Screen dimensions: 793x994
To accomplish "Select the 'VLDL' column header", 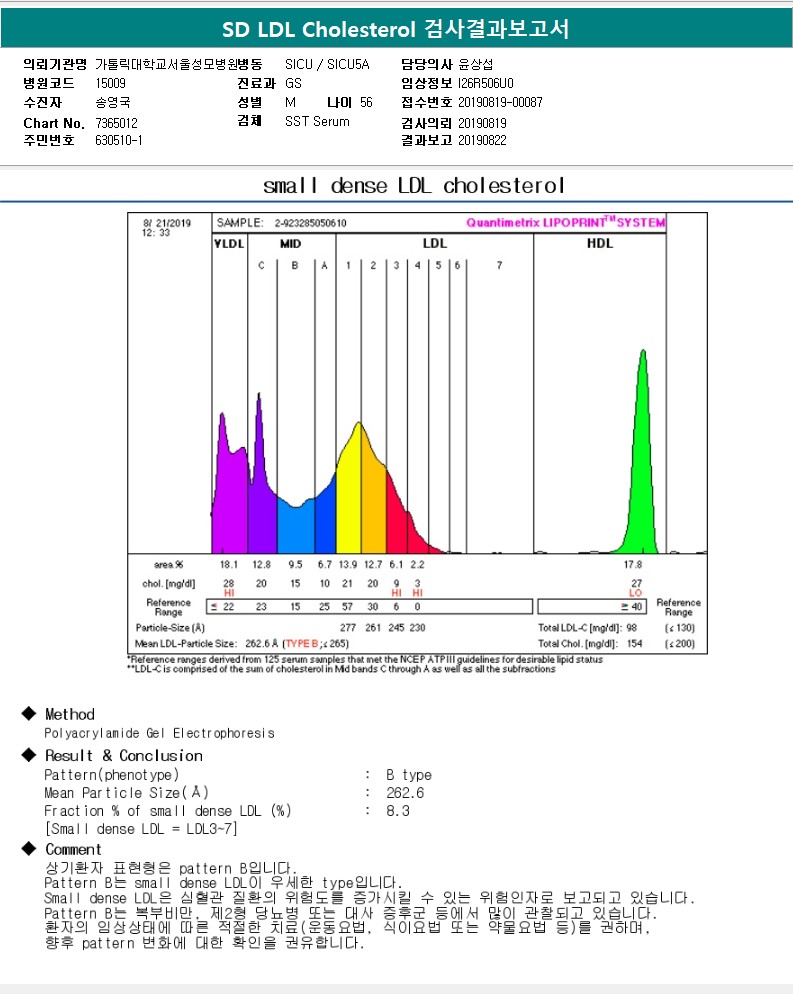I will pyautogui.click(x=229, y=243).
